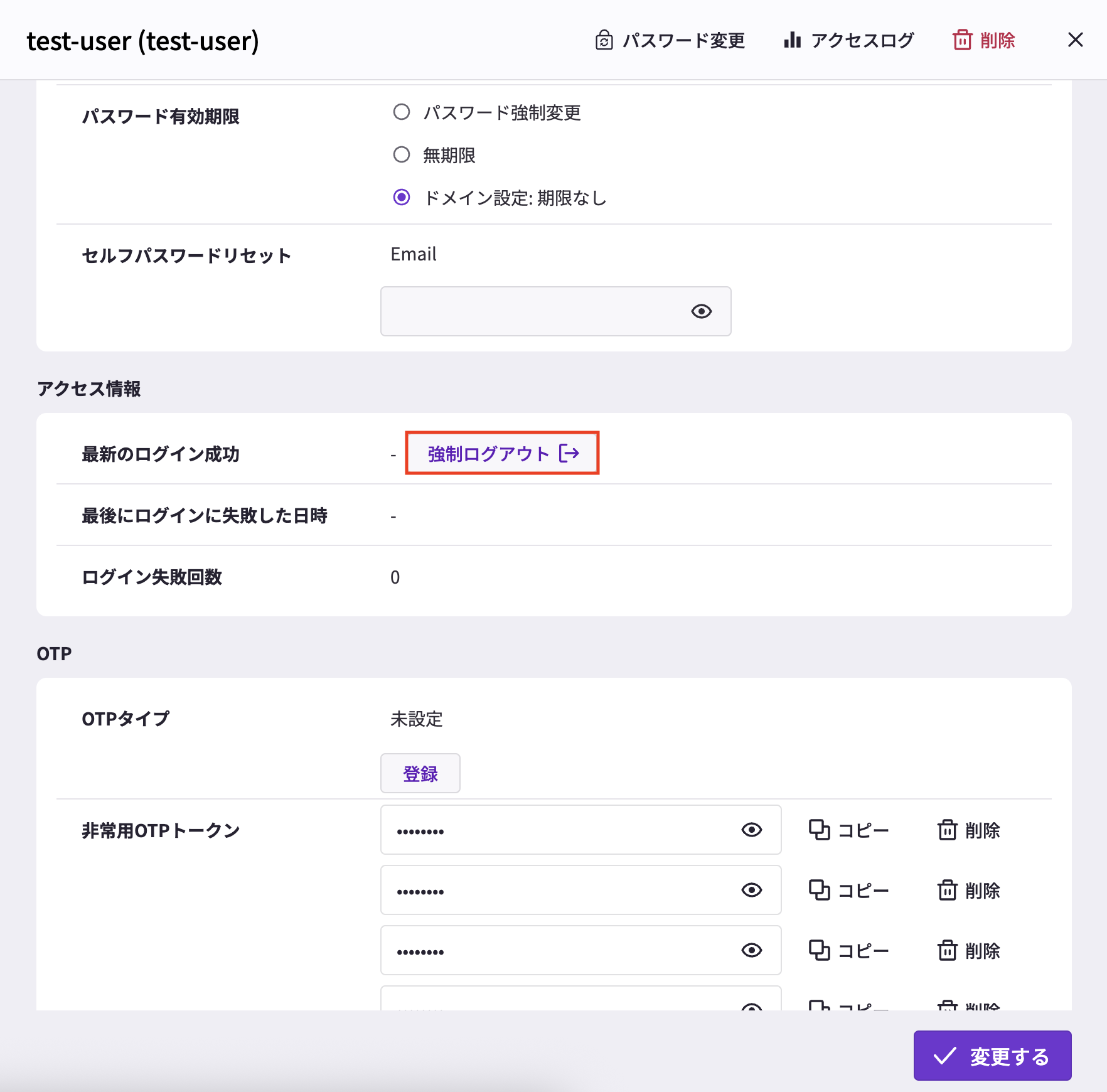Click the Email input field

coord(555,311)
